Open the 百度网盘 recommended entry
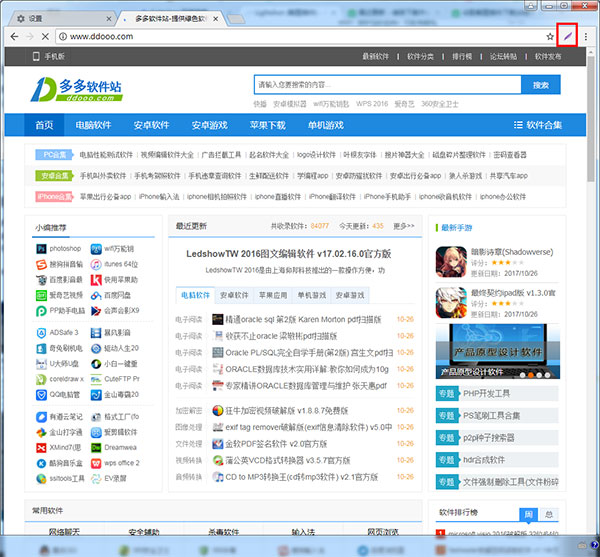The height and width of the screenshot is (557, 600). click(x=111, y=295)
